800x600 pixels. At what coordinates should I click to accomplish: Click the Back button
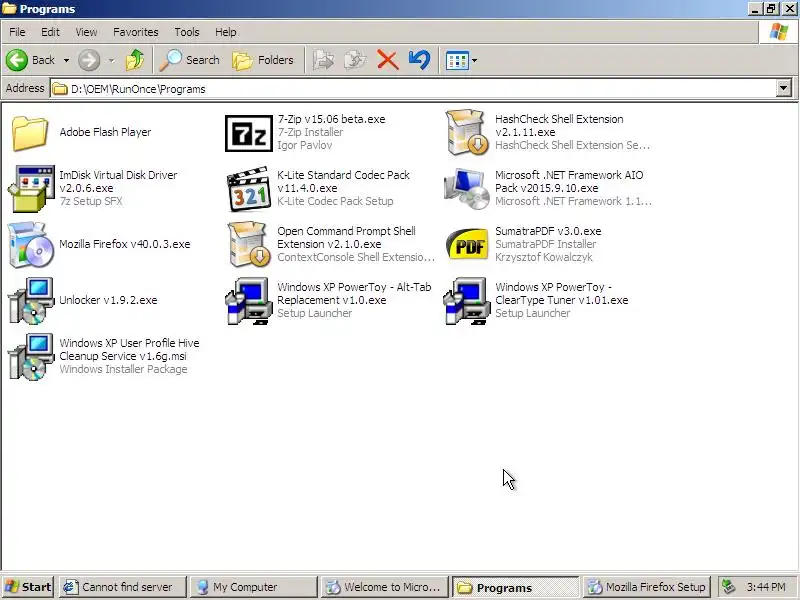pos(31,60)
